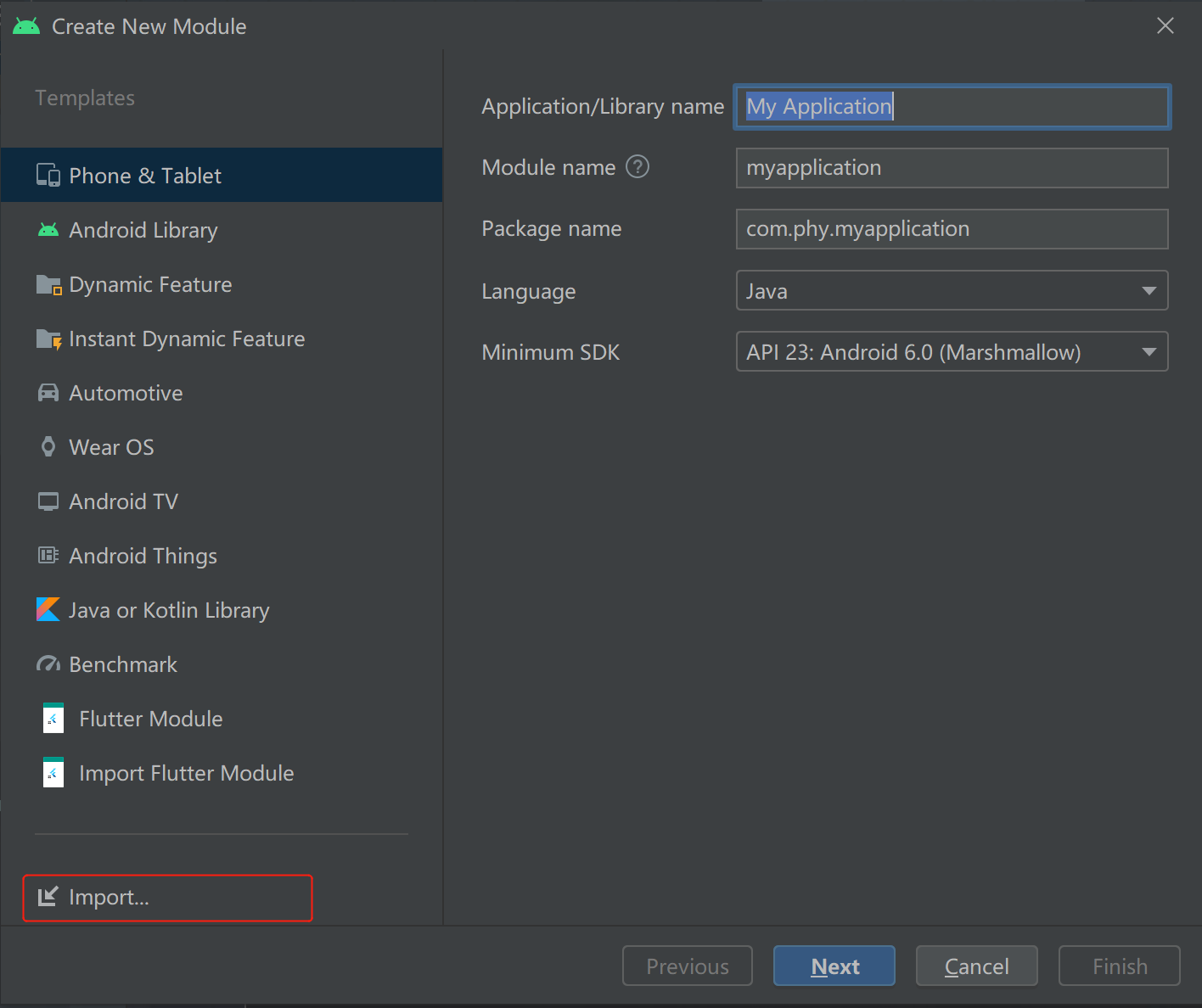Select Wear OS template

coord(222,446)
